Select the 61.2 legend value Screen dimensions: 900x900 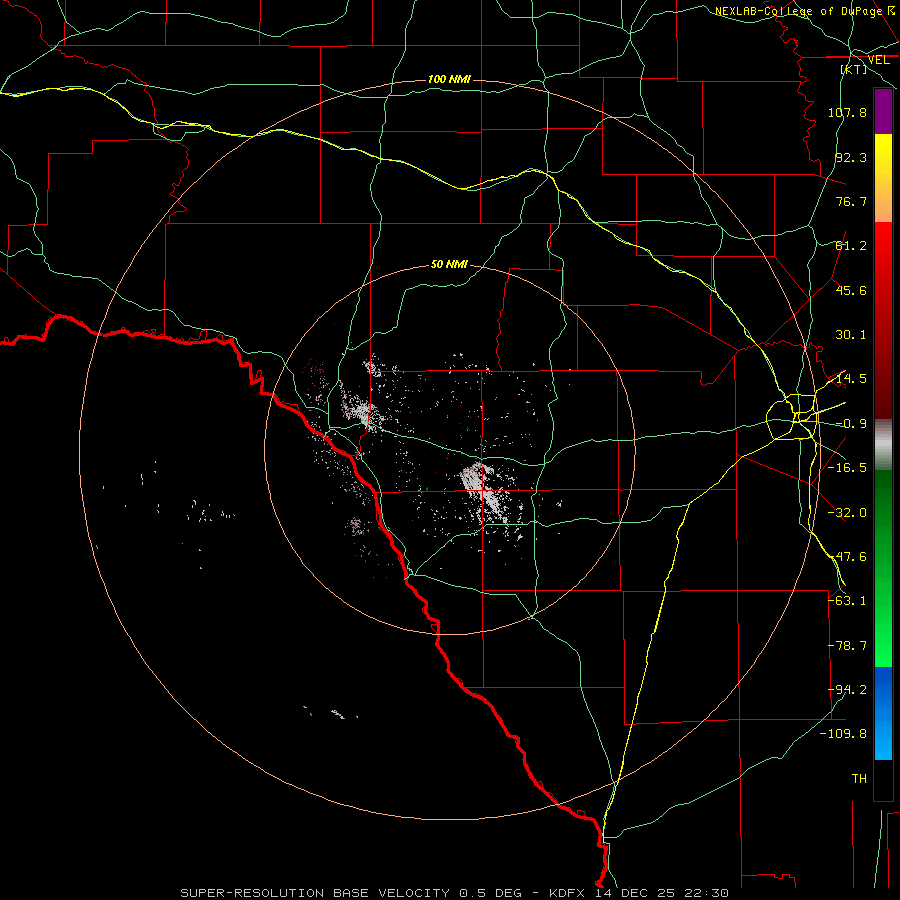point(851,246)
